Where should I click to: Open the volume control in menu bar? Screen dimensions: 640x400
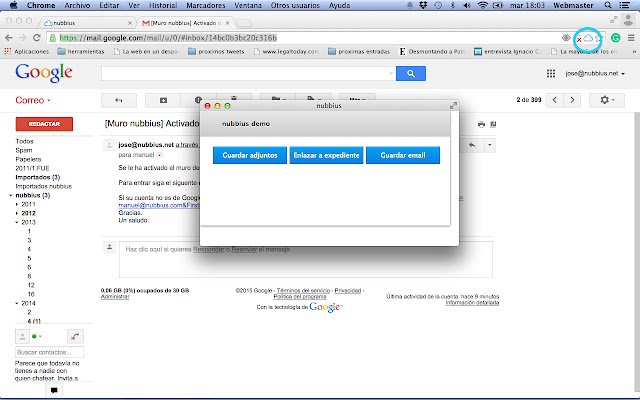[467, 5]
